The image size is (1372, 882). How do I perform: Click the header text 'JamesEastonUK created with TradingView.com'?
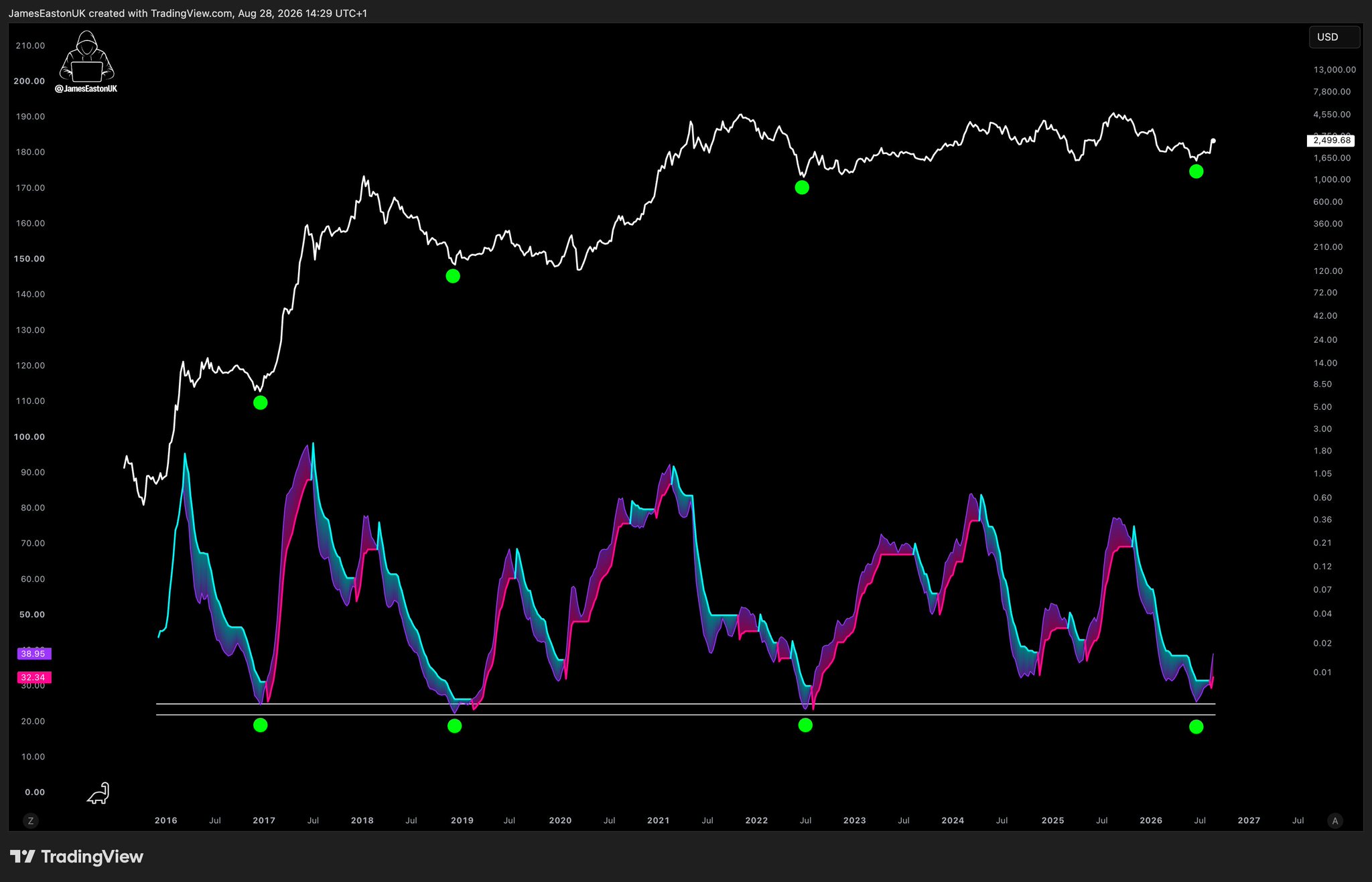click(120, 13)
